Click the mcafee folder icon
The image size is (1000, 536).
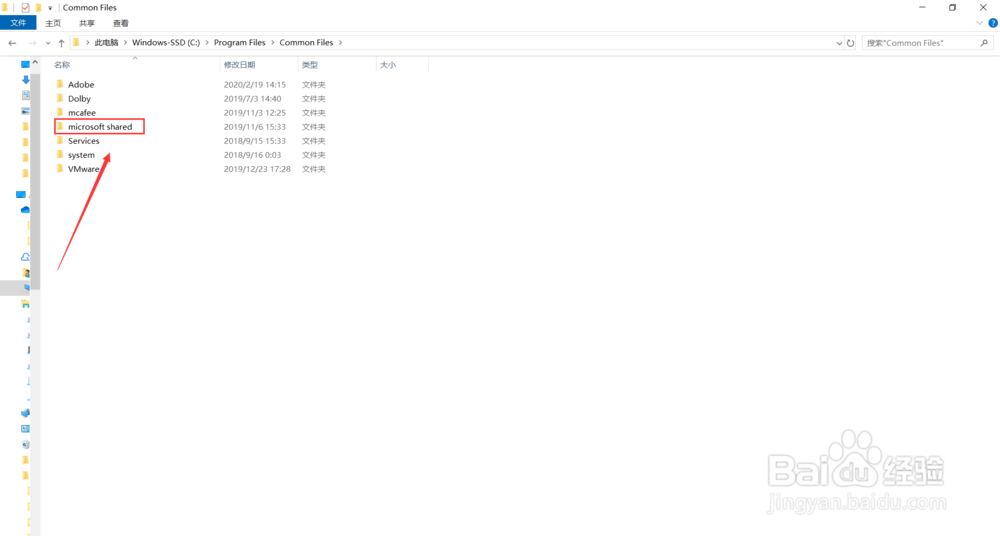click(60, 112)
